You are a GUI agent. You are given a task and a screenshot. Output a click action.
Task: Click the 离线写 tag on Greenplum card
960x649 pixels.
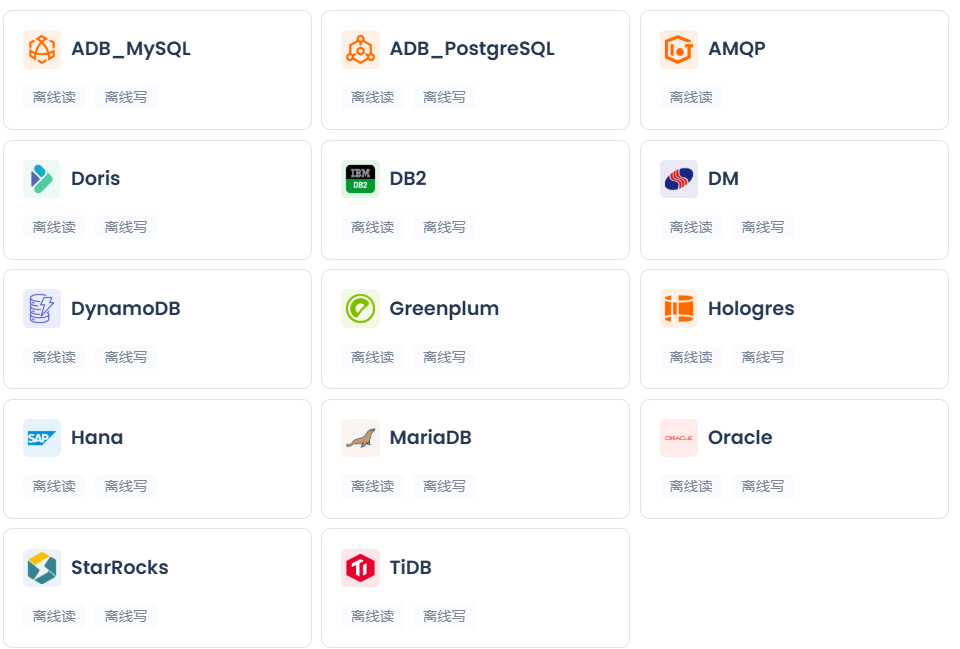coord(444,357)
